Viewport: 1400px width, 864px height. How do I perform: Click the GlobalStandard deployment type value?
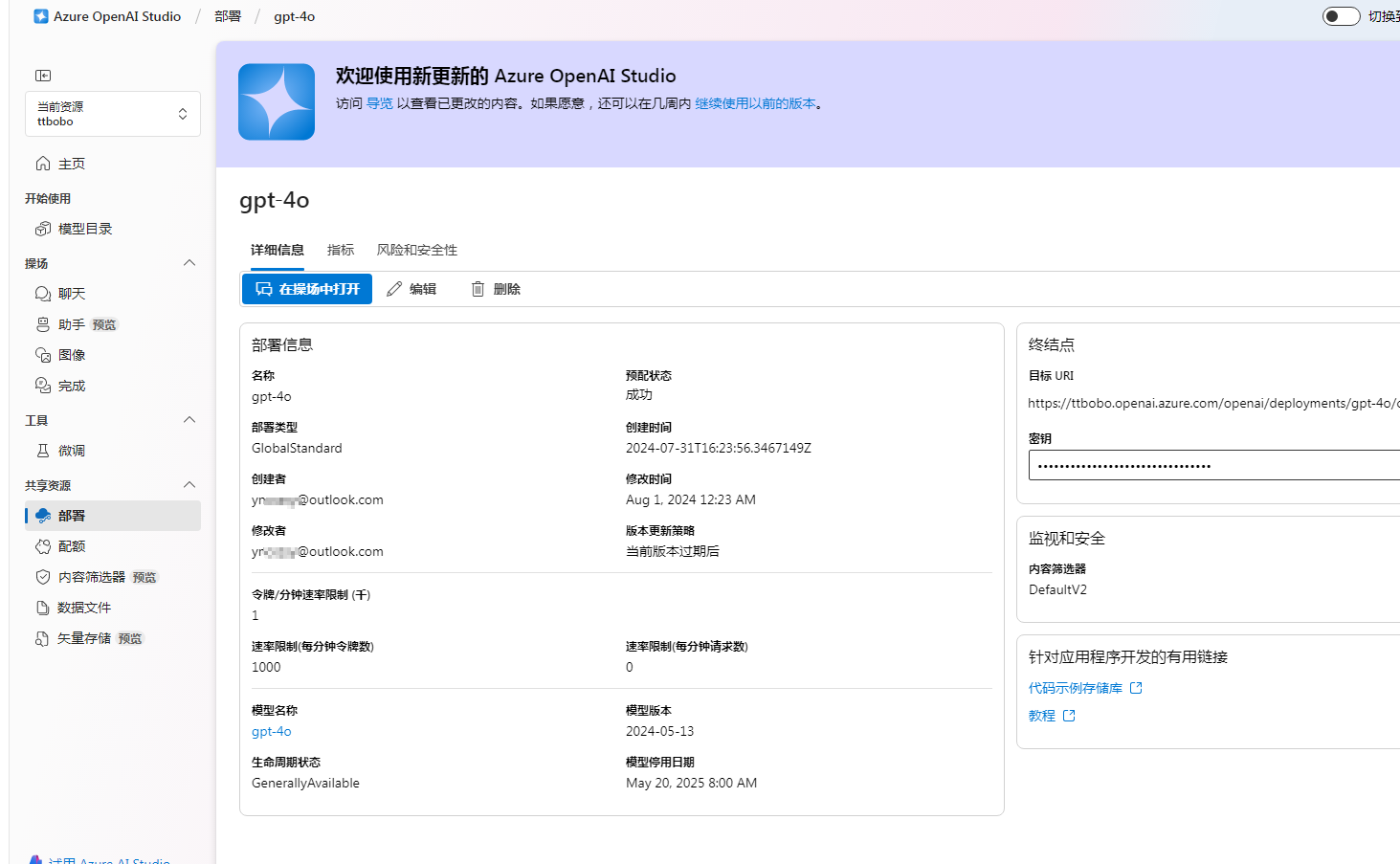pos(297,448)
